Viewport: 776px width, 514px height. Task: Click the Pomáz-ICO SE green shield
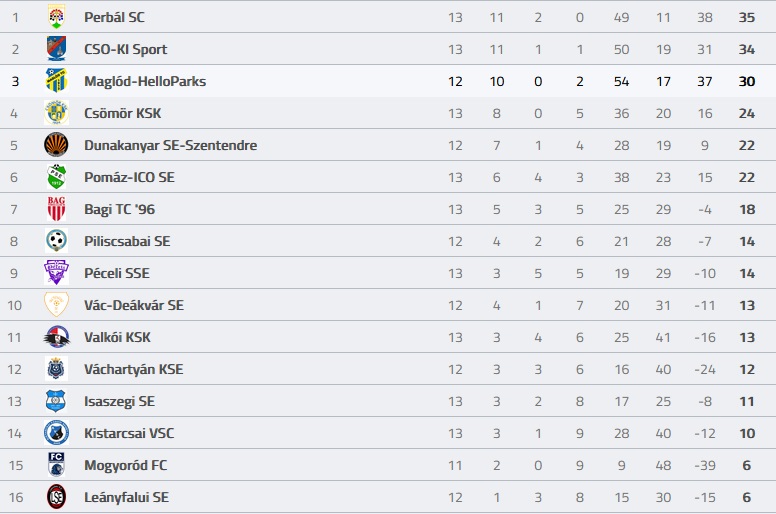56,177
